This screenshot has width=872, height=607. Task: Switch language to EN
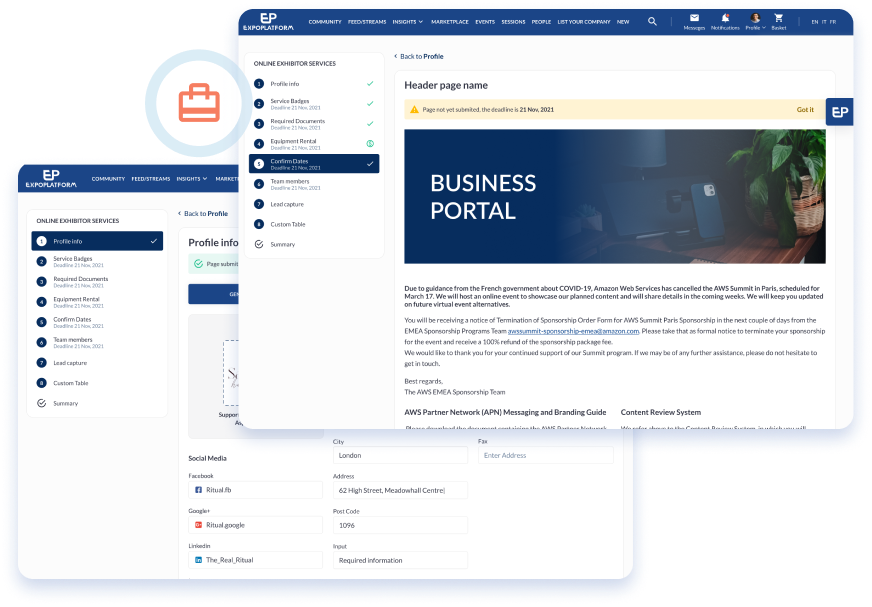pyautogui.click(x=815, y=22)
